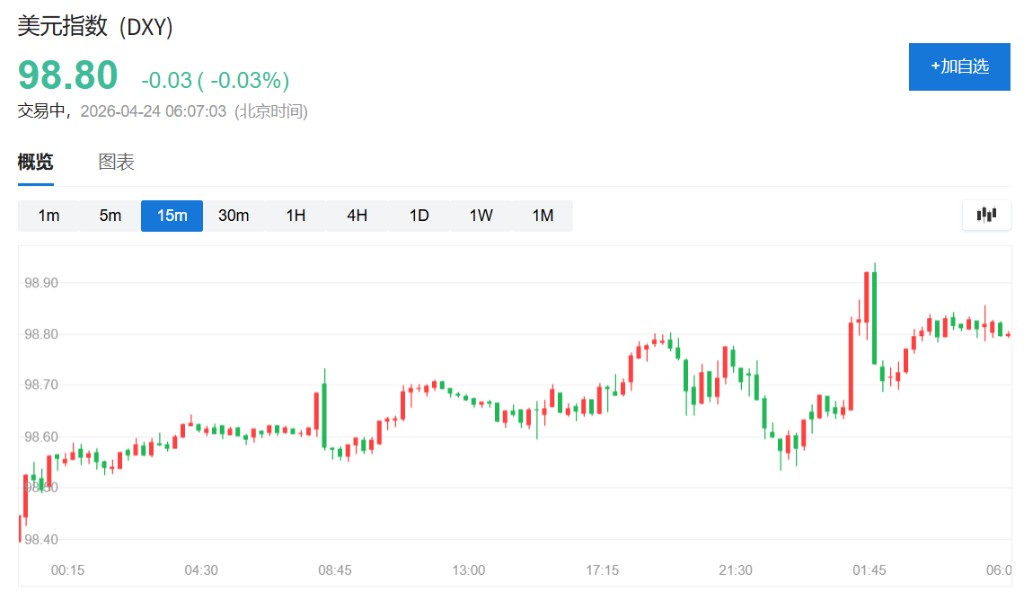Click the 98.80 current price value
This screenshot has height=597, width=1024.
click(x=68, y=76)
